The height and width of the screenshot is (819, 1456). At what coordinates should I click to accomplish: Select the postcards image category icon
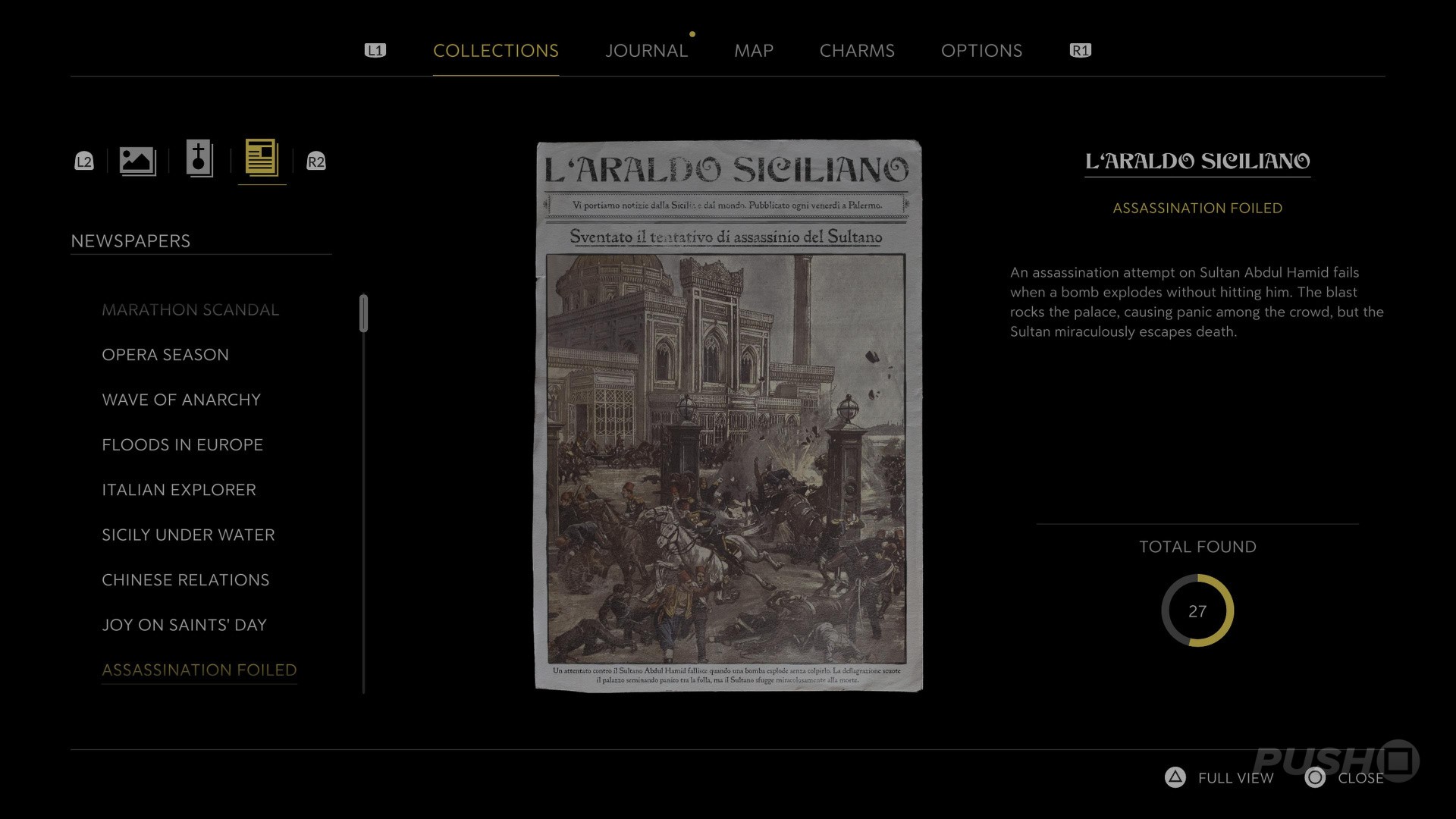coord(137,161)
